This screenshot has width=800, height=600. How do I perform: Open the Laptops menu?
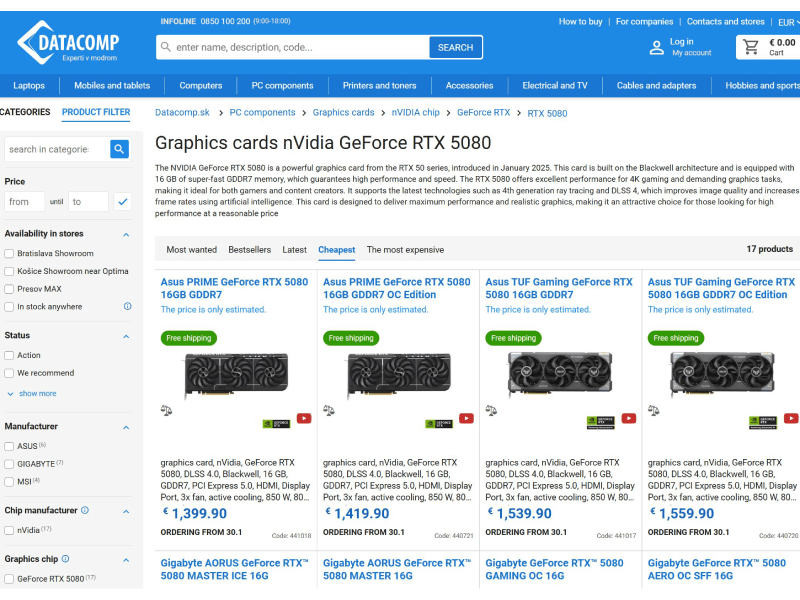29,86
